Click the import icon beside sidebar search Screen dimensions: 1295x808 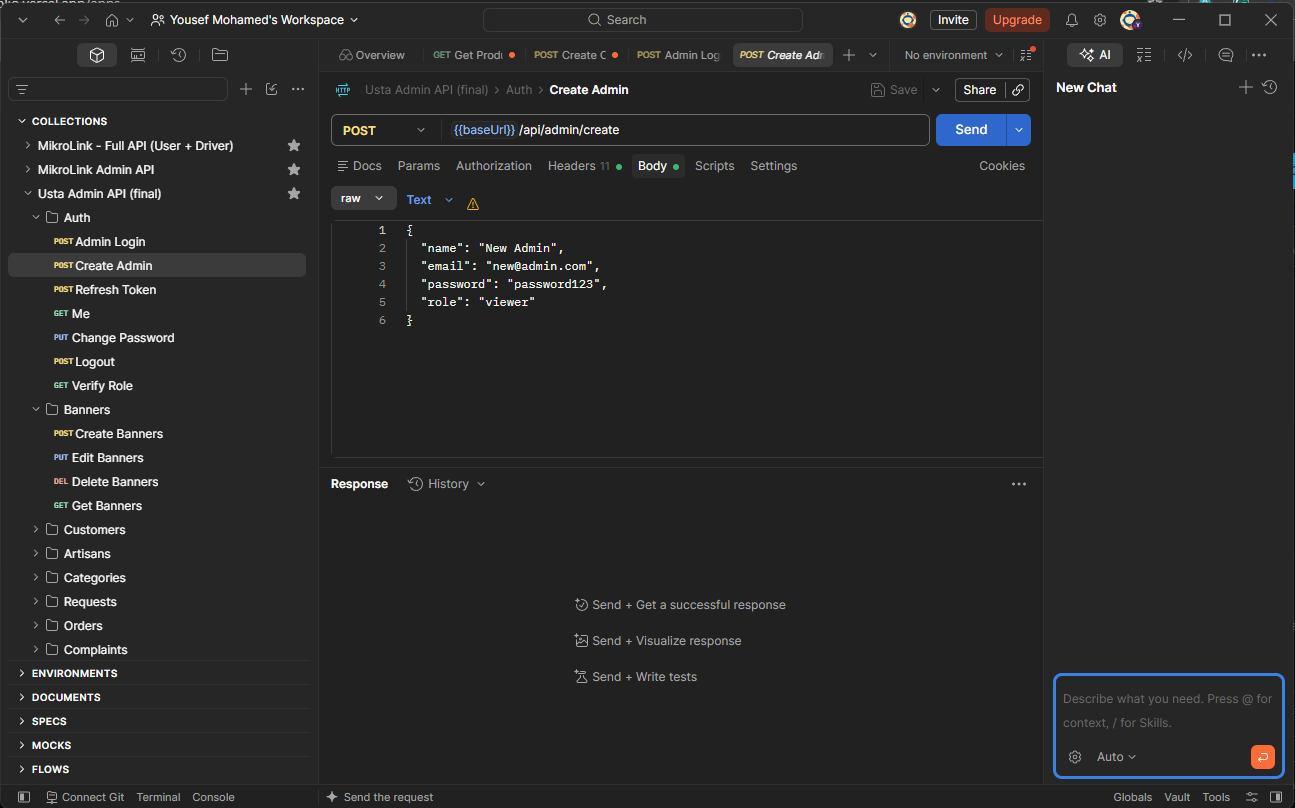pos(272,89)
